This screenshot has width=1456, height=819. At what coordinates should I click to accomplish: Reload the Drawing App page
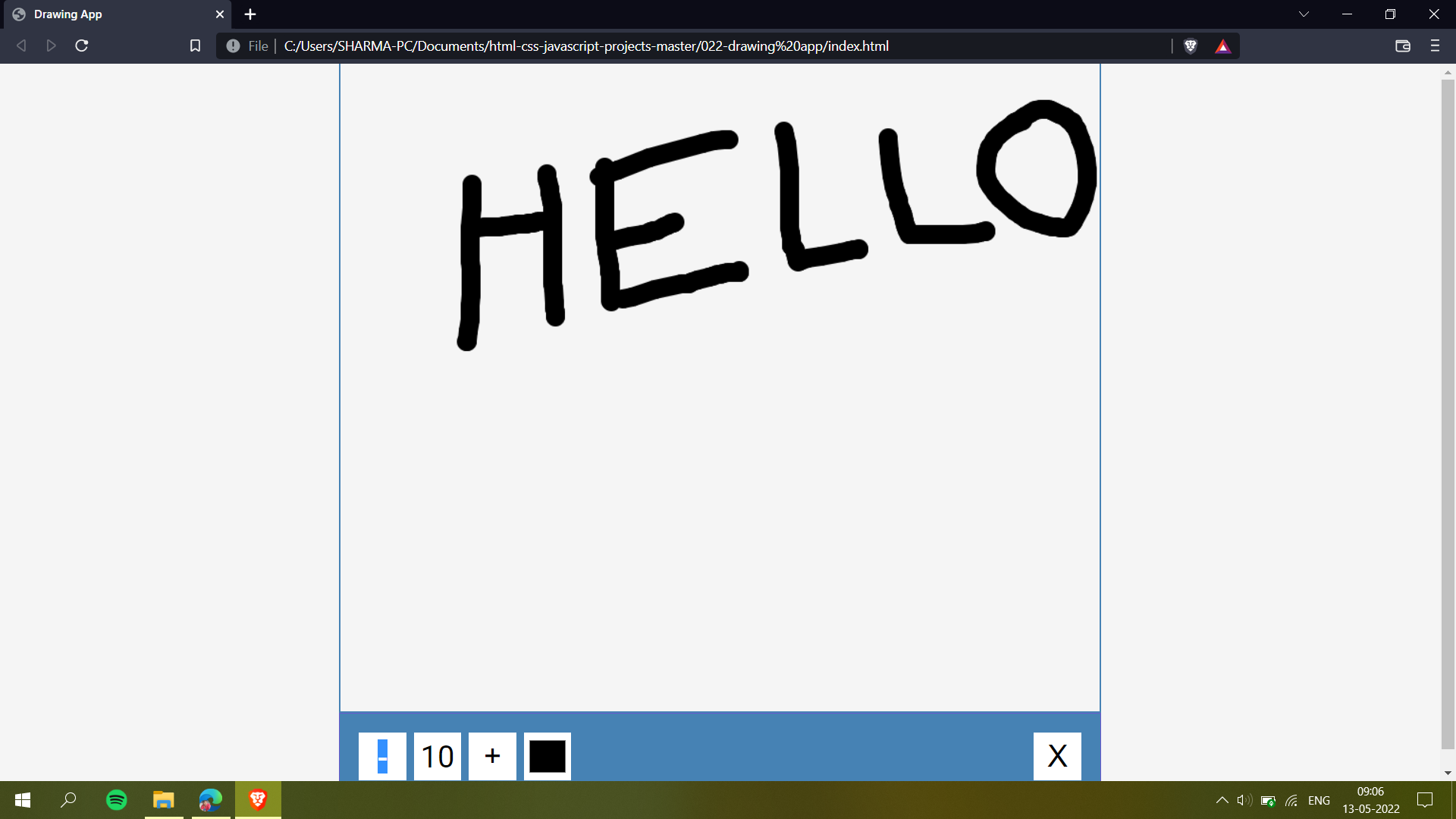(81, 45)
